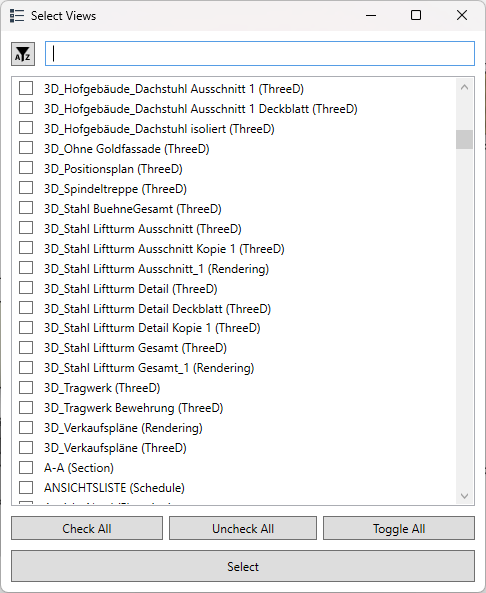Click the Uncheck All button
The image size is (486, 593).
pyautogui.click(x=243, y=528)
